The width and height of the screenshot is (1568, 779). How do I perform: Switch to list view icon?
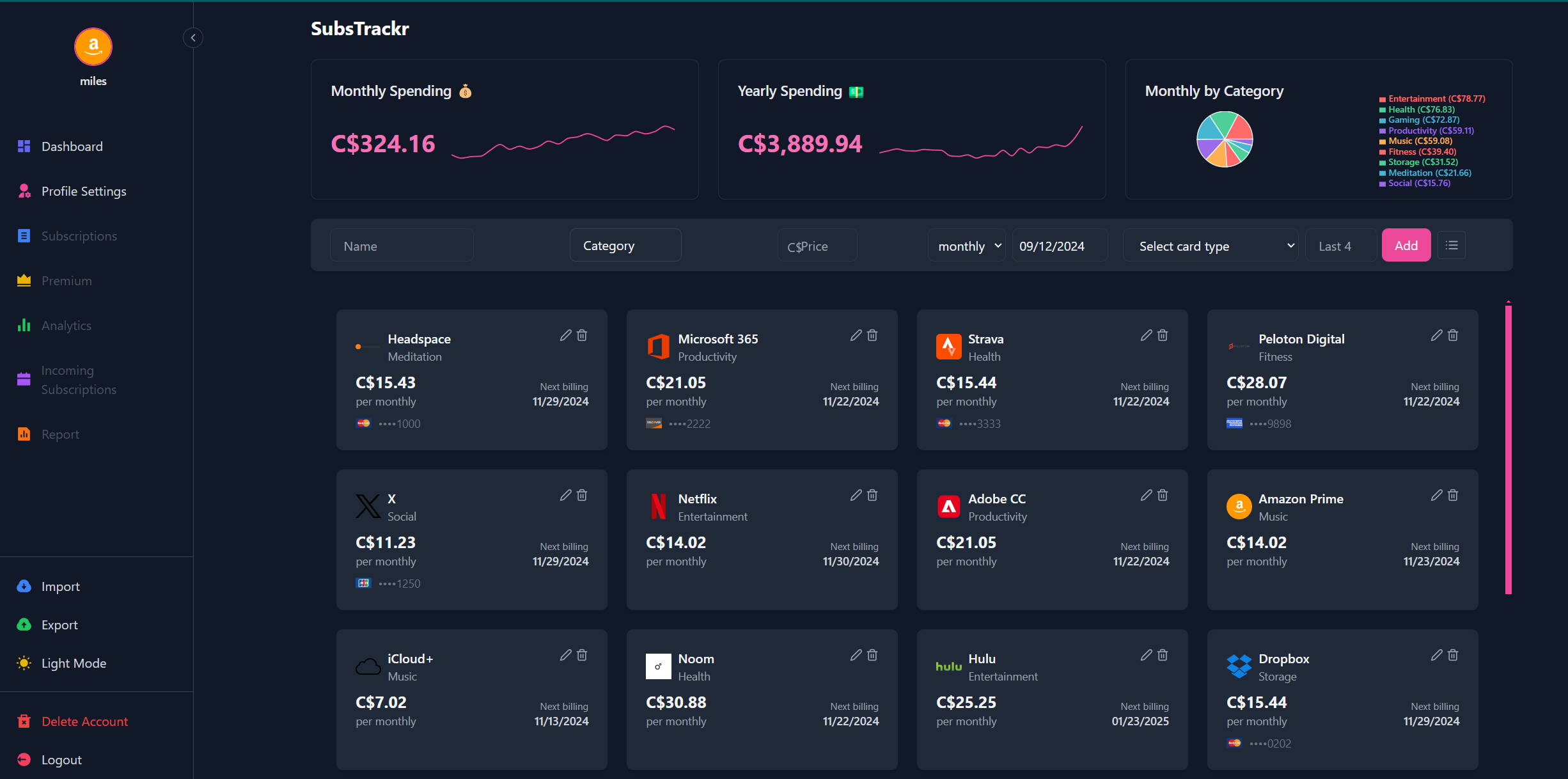1452,245
